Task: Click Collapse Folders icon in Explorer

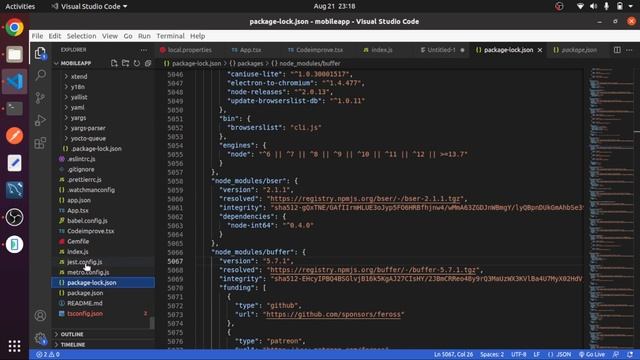Action: (148, 63)
